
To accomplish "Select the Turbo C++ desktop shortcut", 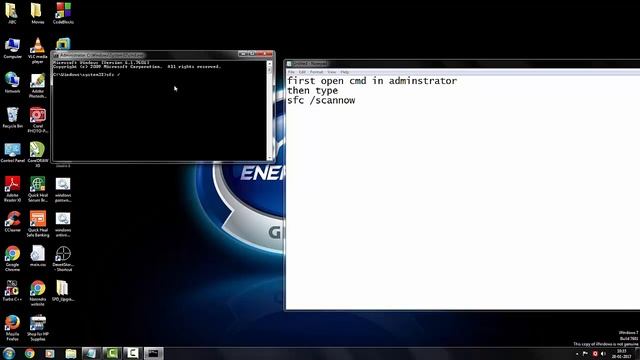I will [12, 291].
